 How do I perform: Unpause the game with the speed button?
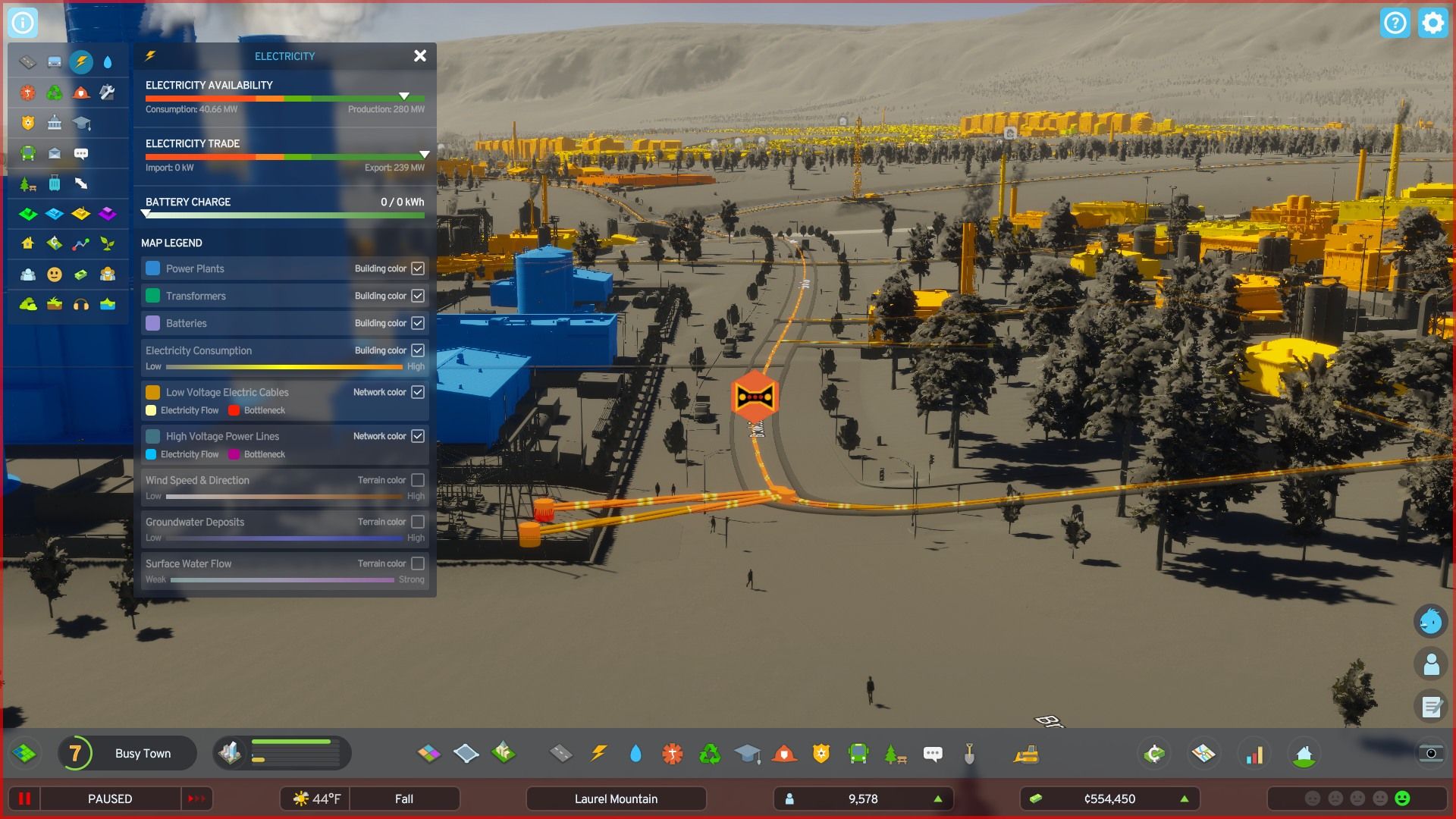click(195, 799)
